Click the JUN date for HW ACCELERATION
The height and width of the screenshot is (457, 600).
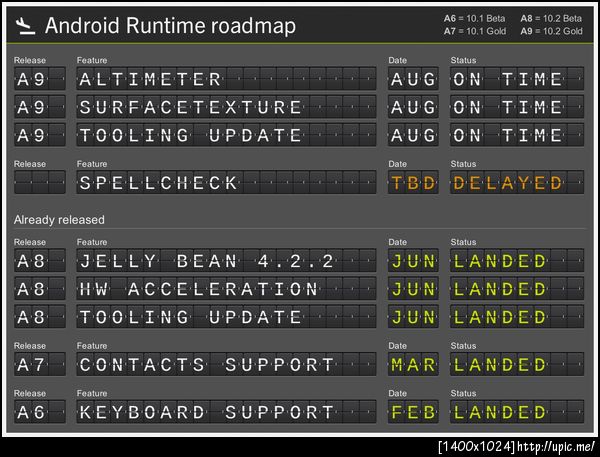pyautogui.click(x=413, y=289)
